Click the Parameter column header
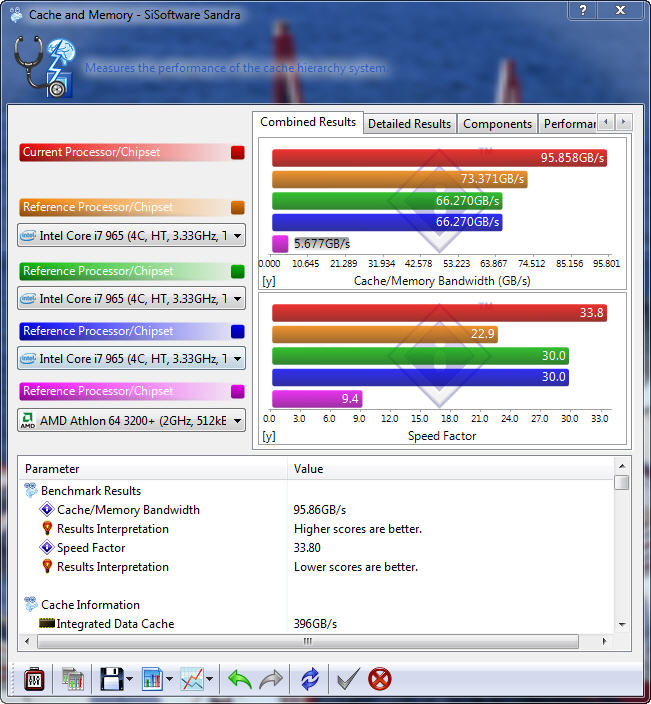Image resolution: width=651 pixels, height=704 pixels. 153,469
